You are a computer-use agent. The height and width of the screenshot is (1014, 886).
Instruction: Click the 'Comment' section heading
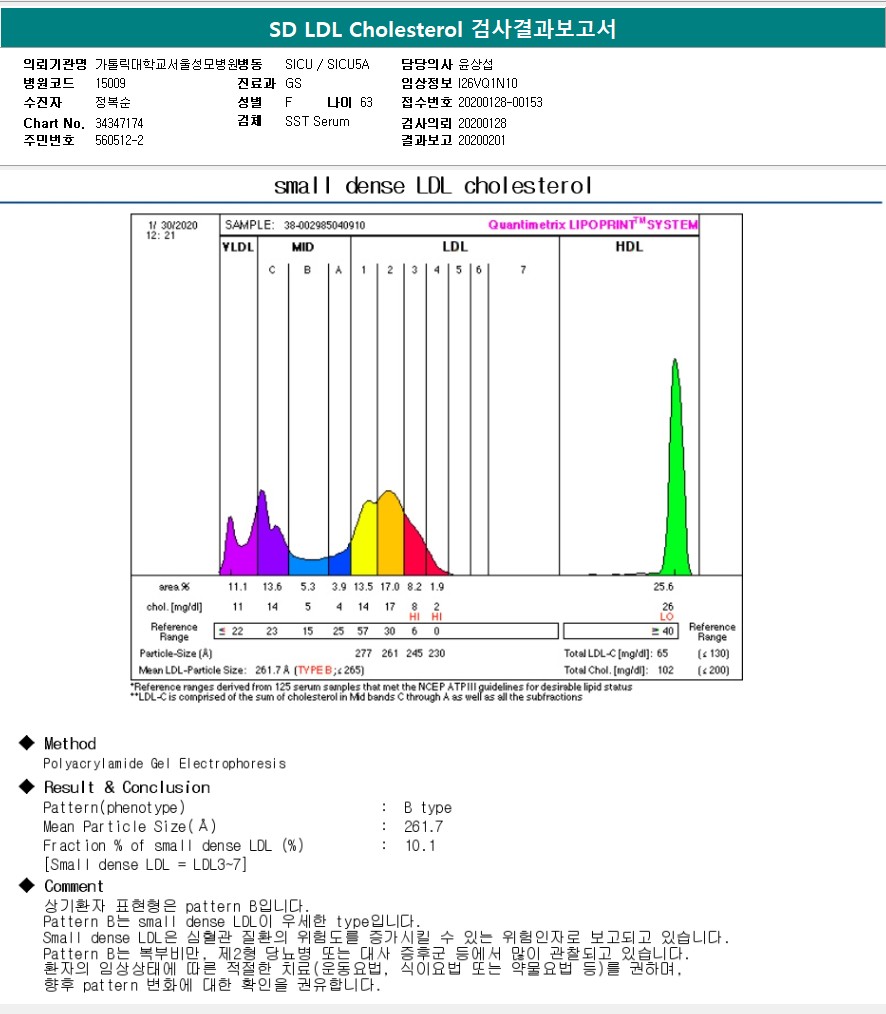pyautogui.click(x=73, y=886)
